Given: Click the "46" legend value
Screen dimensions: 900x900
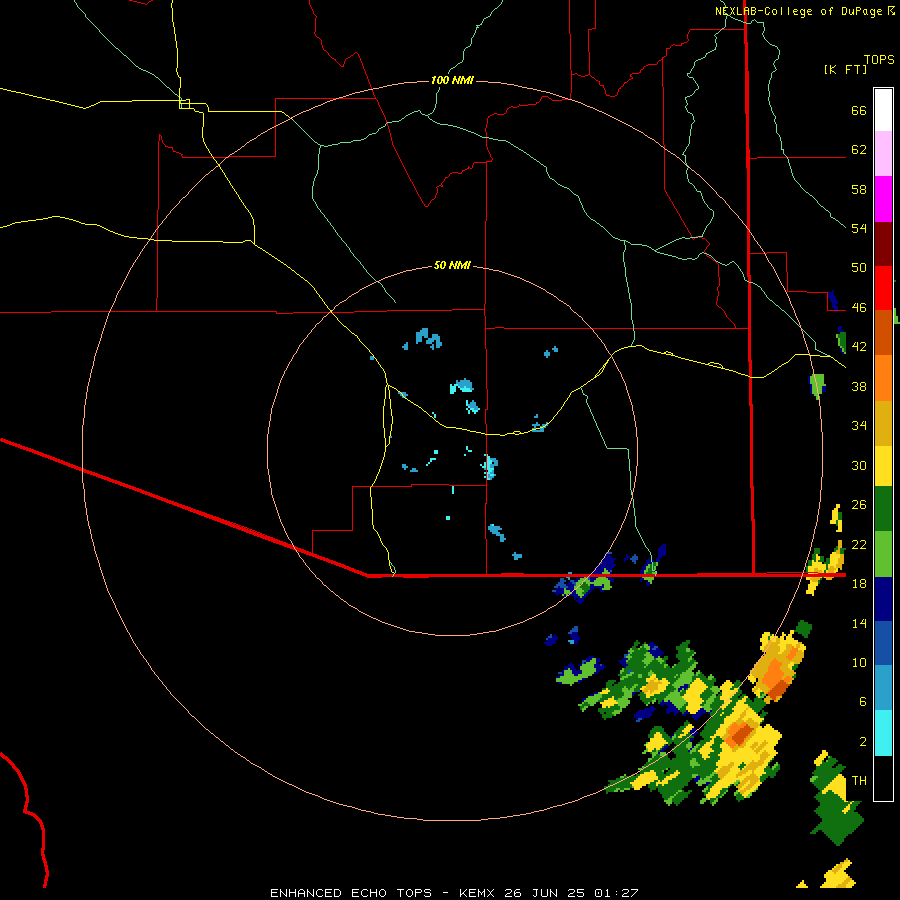Looking at the screenshot, I should click(859, 308).
